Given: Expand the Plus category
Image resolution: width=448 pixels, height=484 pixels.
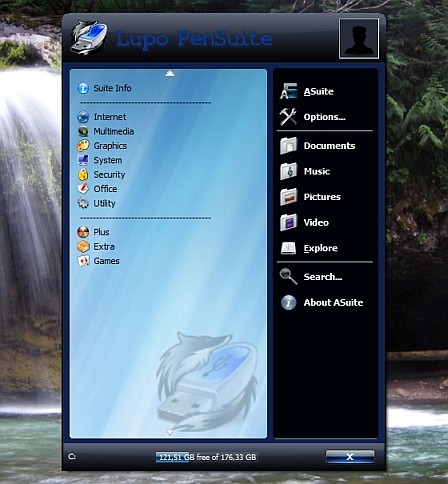Looking at the screenshot, I should click(93, 232).
